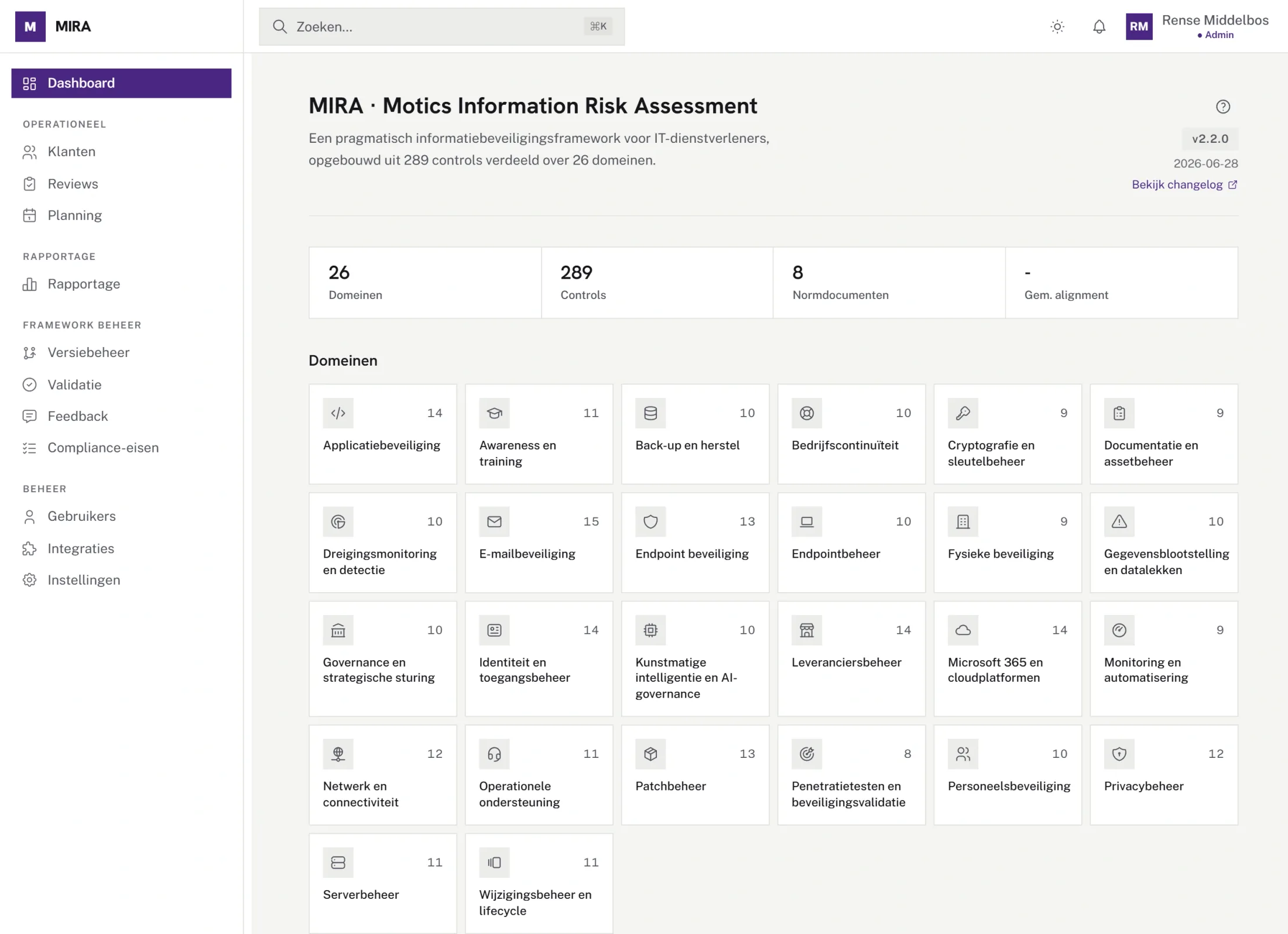Open Validatie in the sidebar
The image size is (1288, 934).
pyautogui.click(x=121, y=384)
